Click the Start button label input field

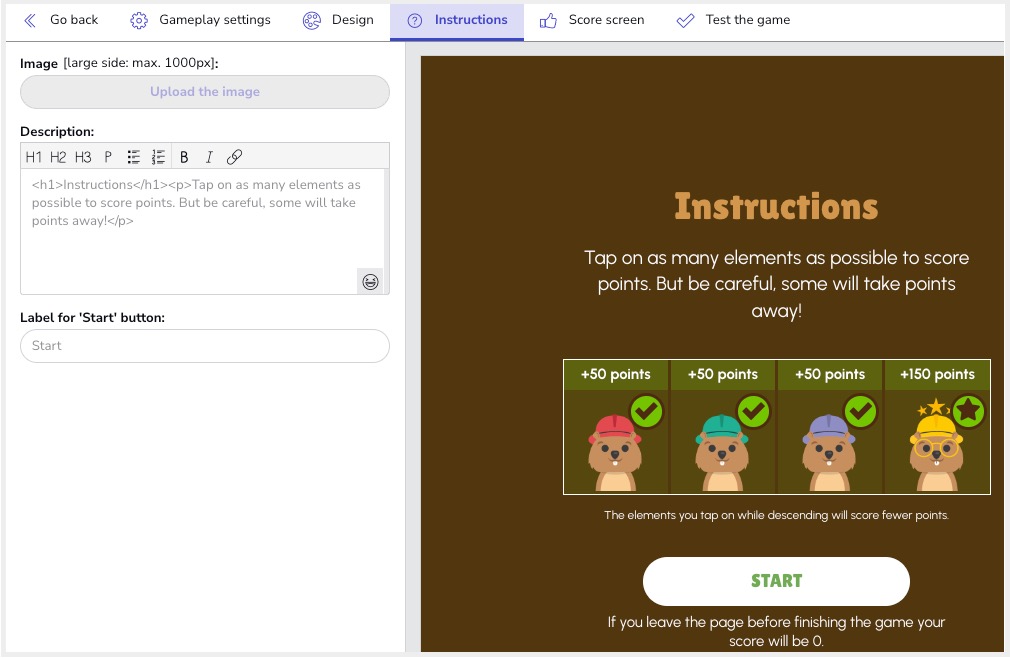click(205, 346)
